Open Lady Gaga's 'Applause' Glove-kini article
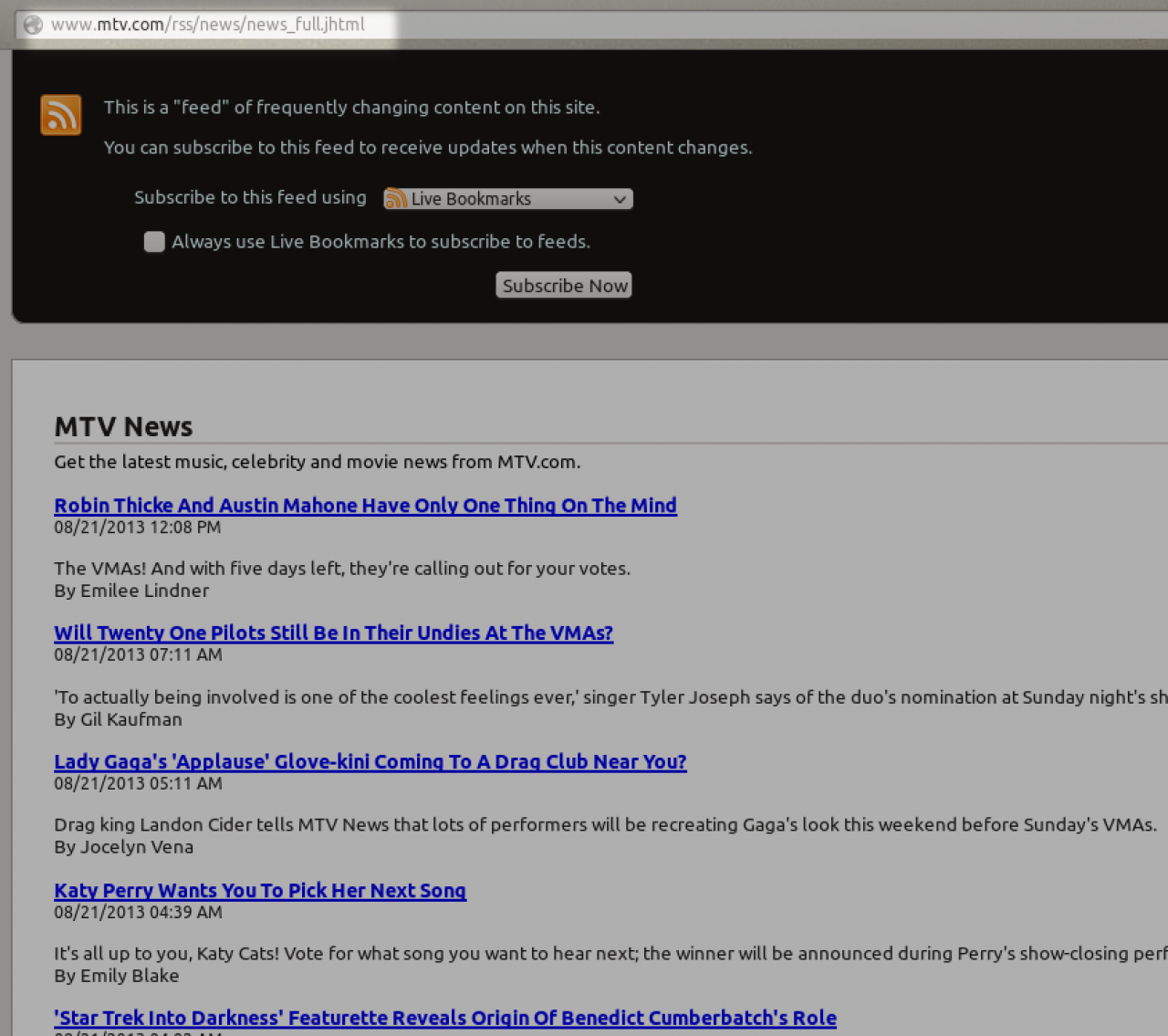Screen dimensions: 1168x1036 (370, 762)
